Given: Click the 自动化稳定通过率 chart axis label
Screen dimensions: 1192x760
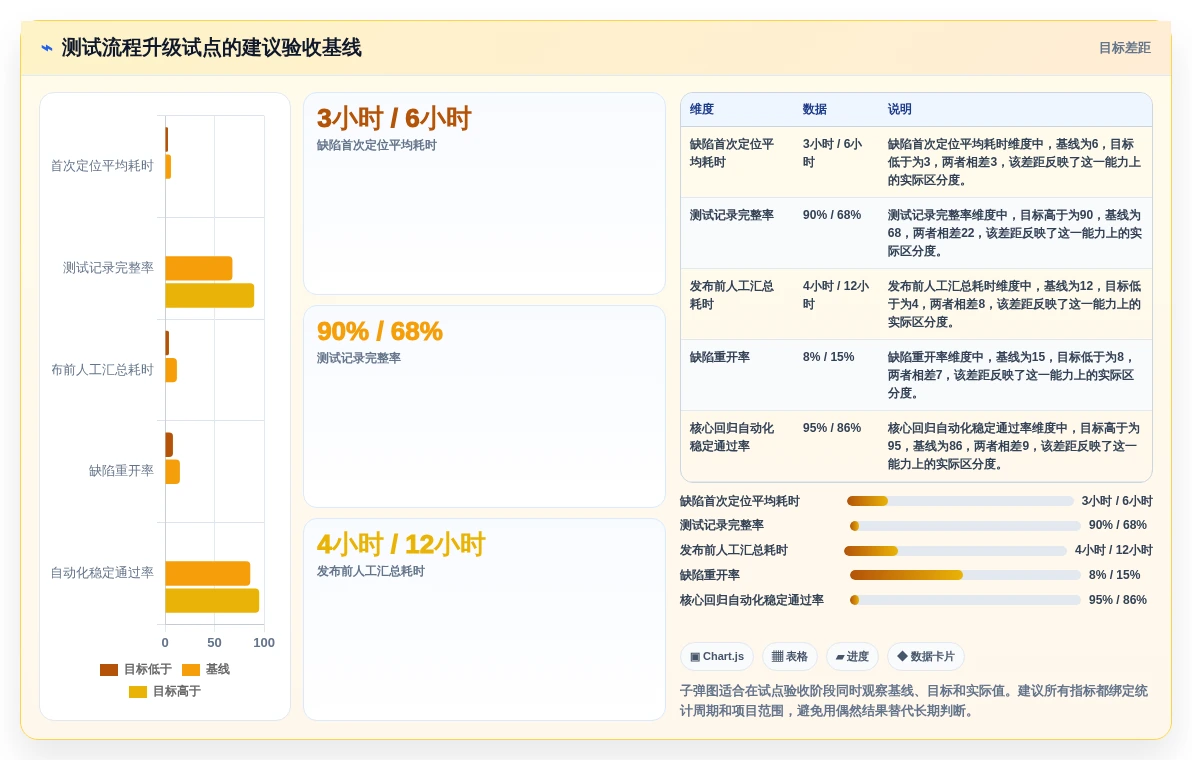Looking at the screenshot, I should (x=102, y=573).
